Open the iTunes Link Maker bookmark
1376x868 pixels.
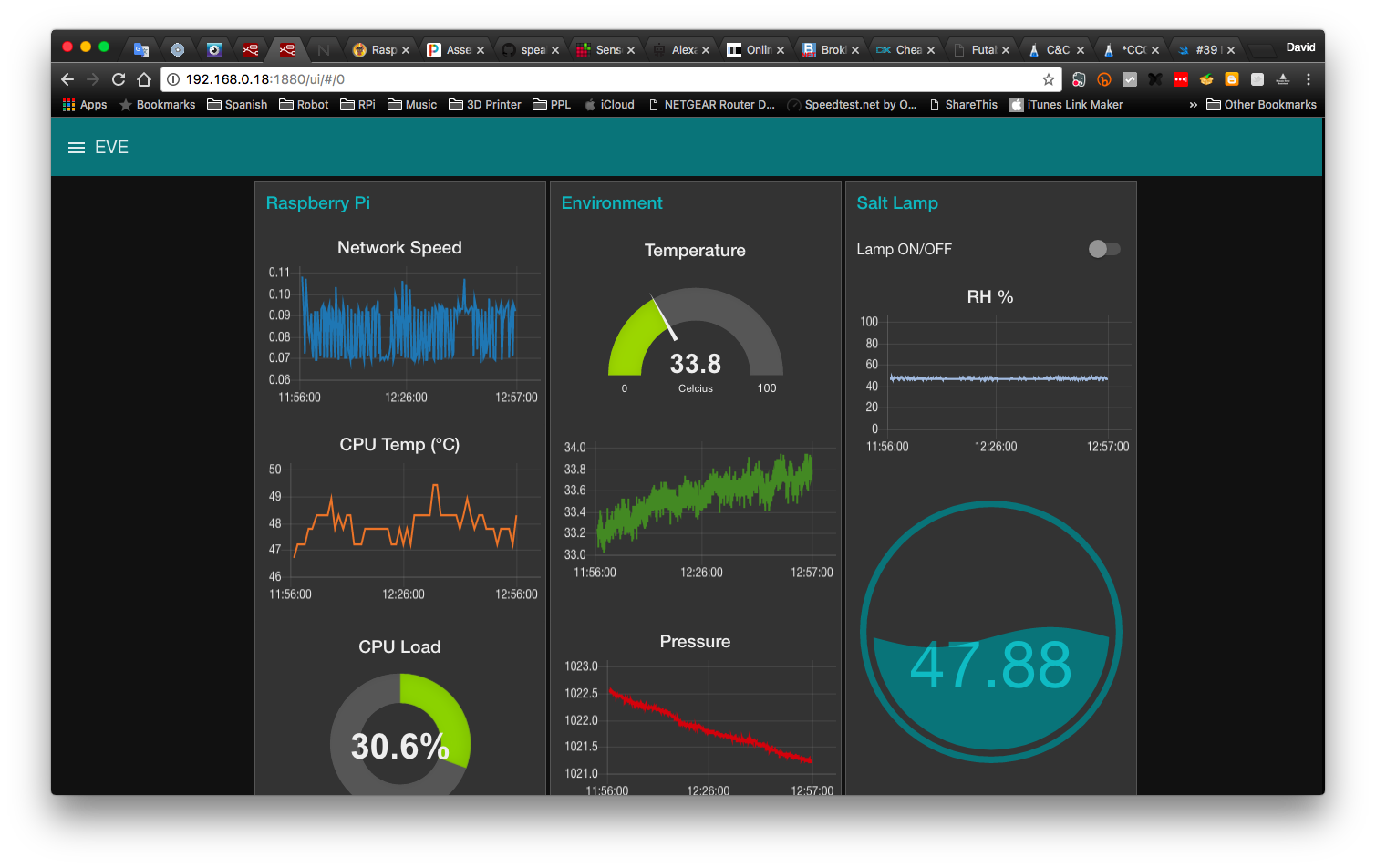pos(1066,105)
